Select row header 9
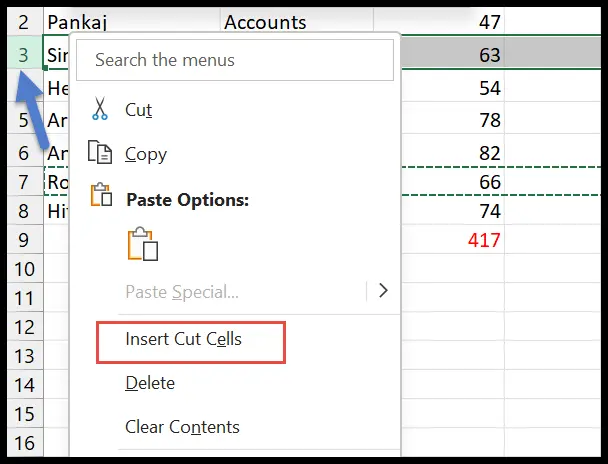This screenshot has width=608, height=464. (x=24, y=240)
